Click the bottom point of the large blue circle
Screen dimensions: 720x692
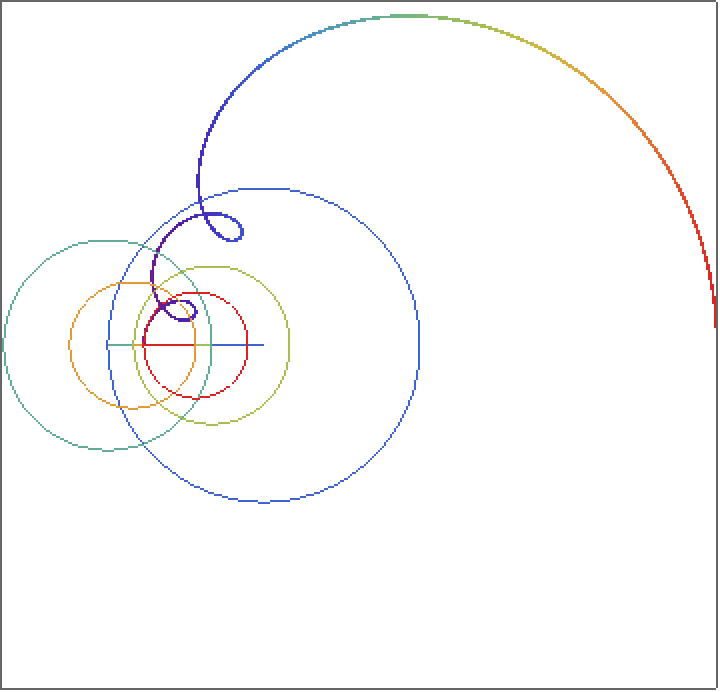264,501
